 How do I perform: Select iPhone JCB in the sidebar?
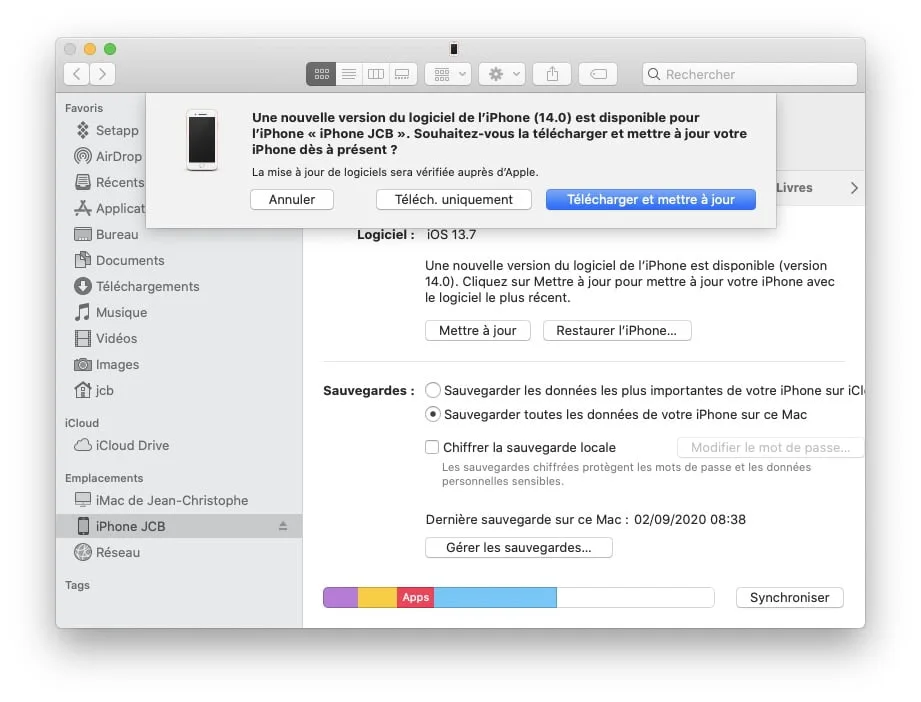pos(179,526)
